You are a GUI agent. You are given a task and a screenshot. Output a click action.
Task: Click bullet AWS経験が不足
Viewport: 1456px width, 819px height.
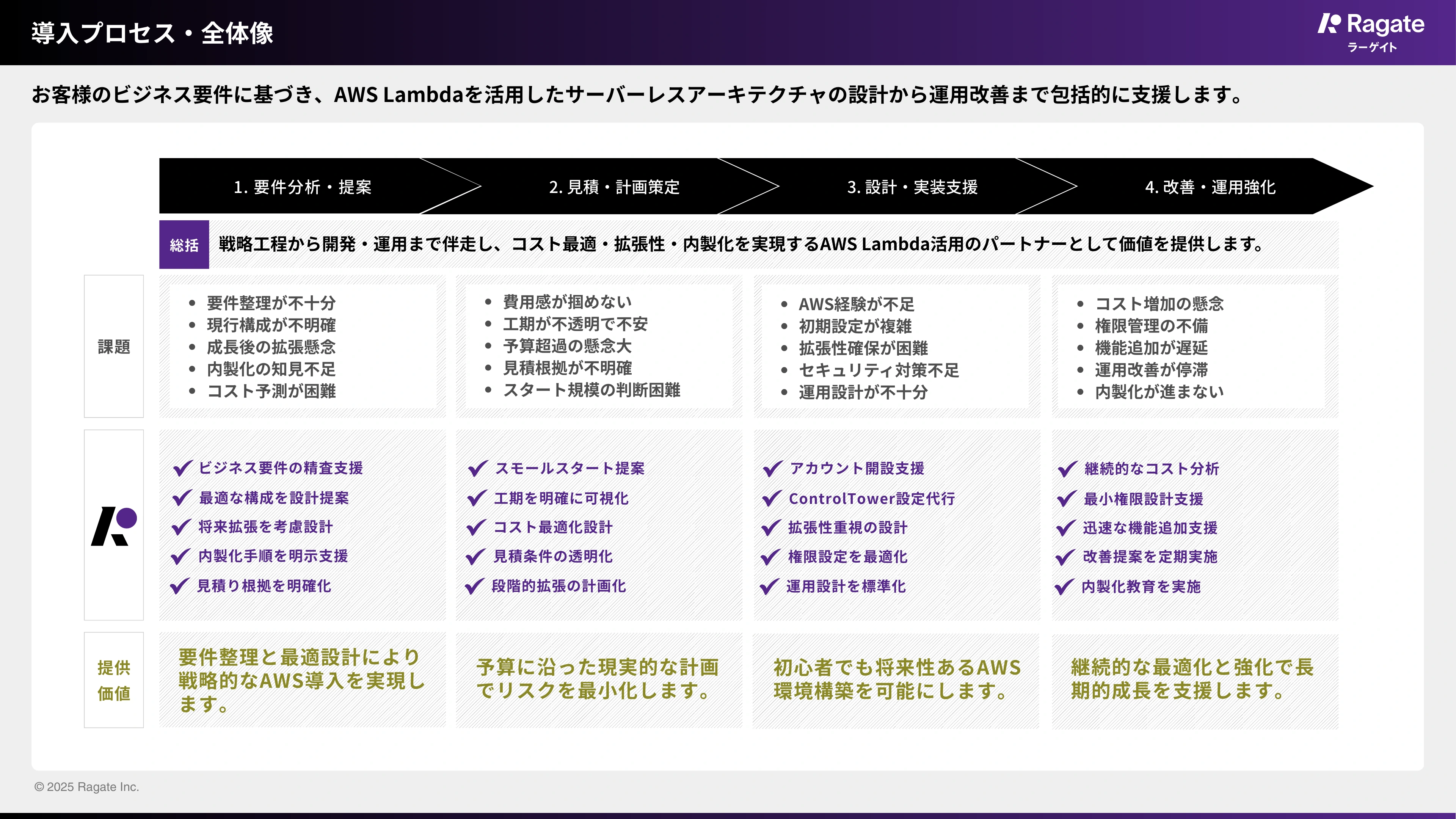[x=856, y=304]
